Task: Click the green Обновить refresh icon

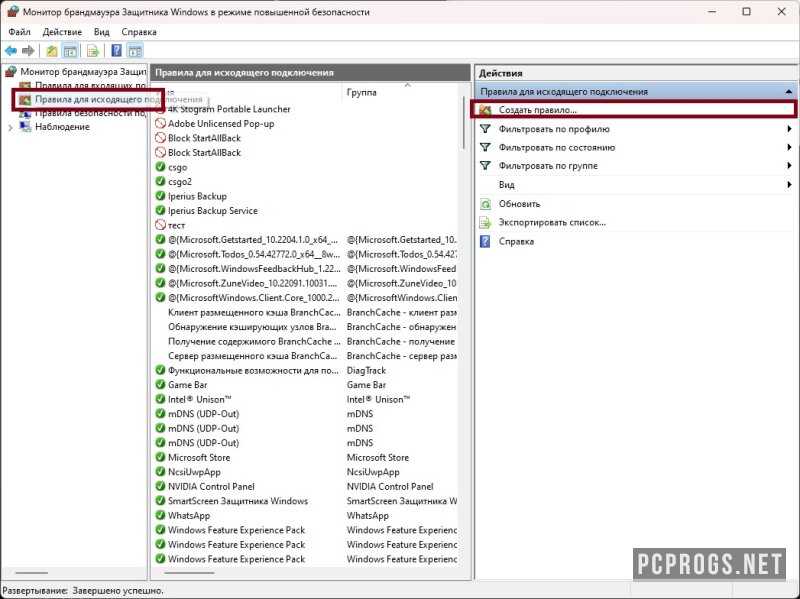Action: 486,204
